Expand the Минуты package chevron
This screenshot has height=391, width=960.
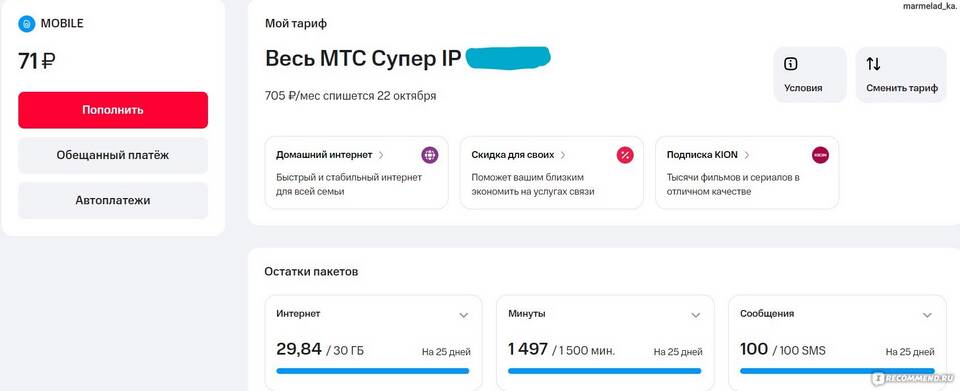pos(696,315)
